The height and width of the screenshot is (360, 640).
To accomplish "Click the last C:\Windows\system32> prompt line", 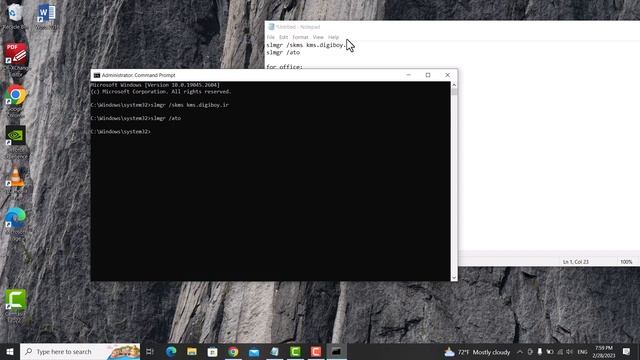I will coord(120,131).
